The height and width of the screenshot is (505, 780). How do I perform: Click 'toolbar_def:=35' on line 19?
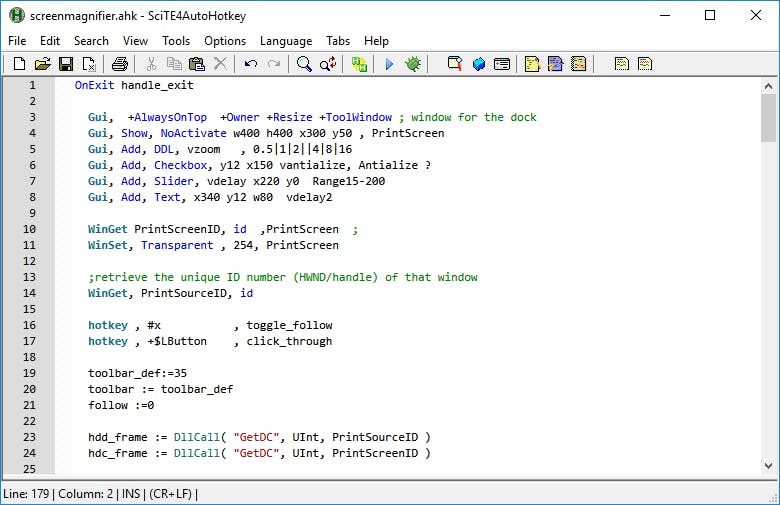click(137, 373)
